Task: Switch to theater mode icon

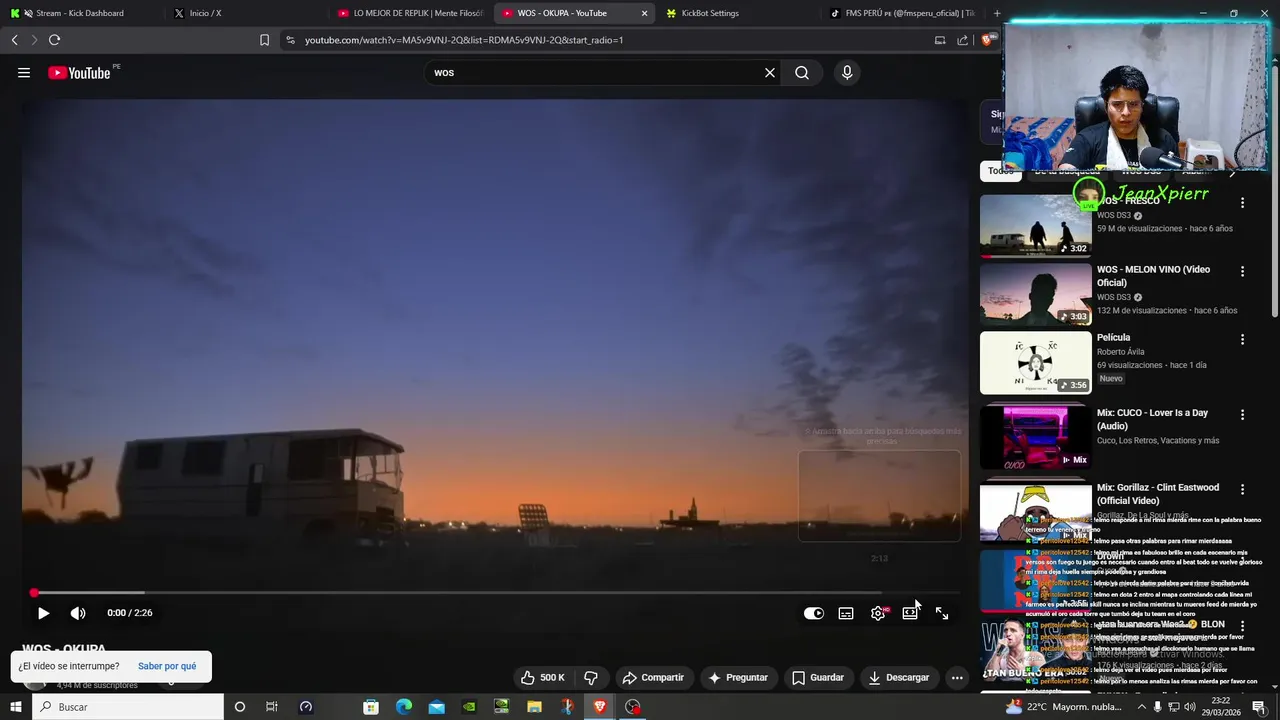Action: [x=910, y=613]
